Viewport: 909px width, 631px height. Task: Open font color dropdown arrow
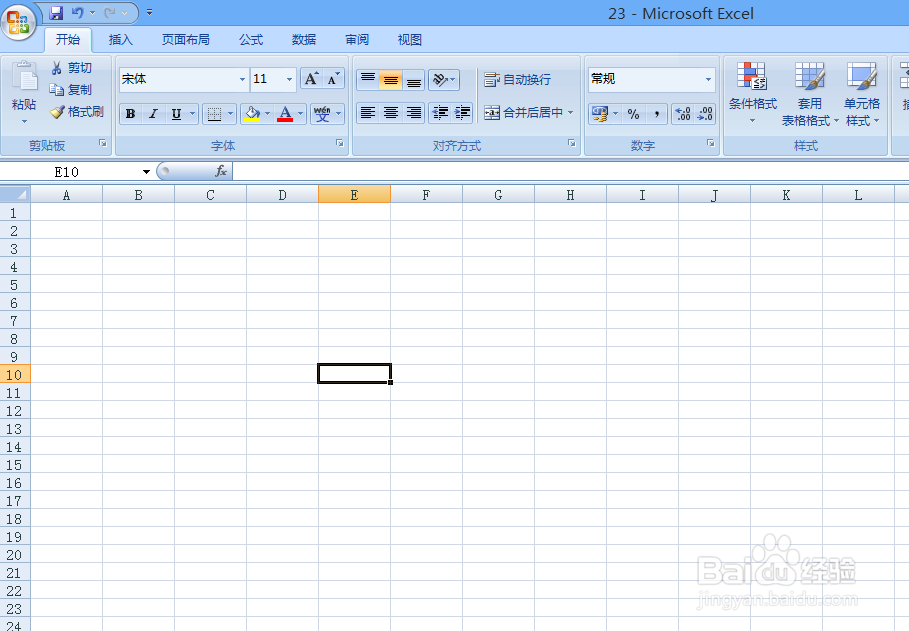click(300, 114)
